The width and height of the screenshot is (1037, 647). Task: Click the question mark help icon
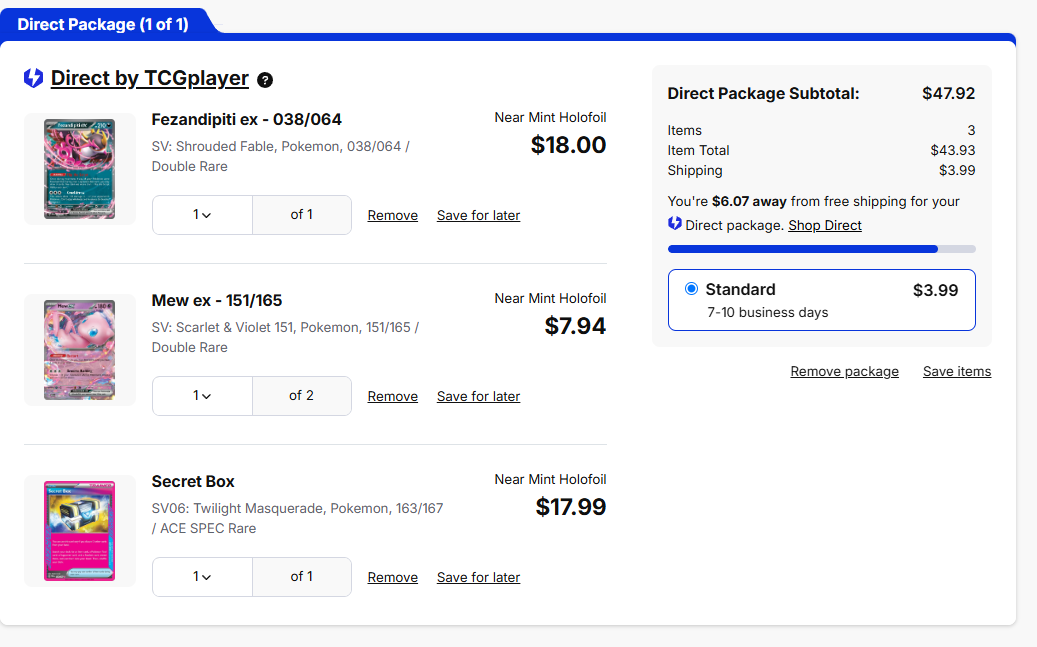coord(265,80)
